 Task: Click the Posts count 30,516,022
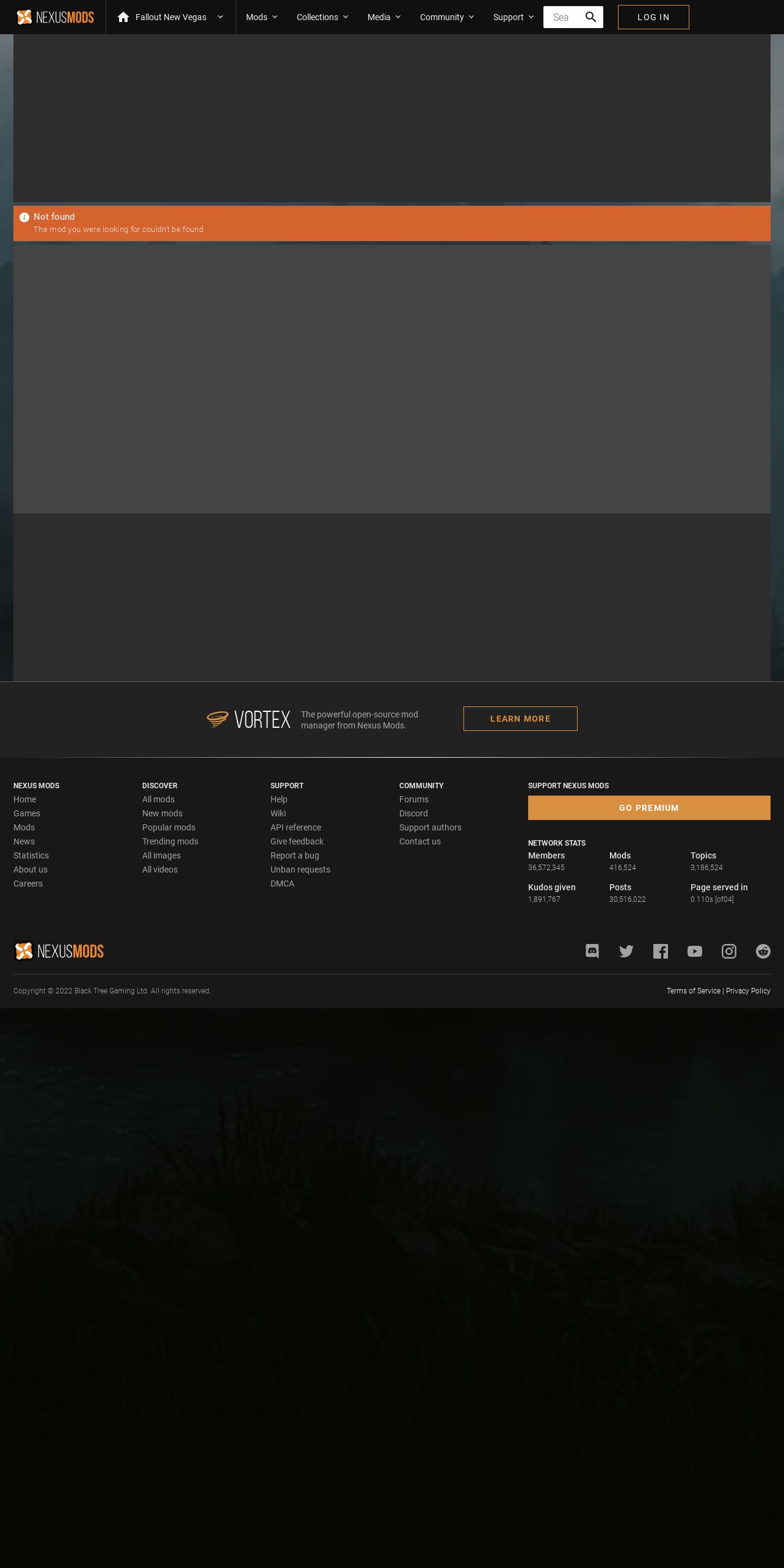(x=628, y=899)
